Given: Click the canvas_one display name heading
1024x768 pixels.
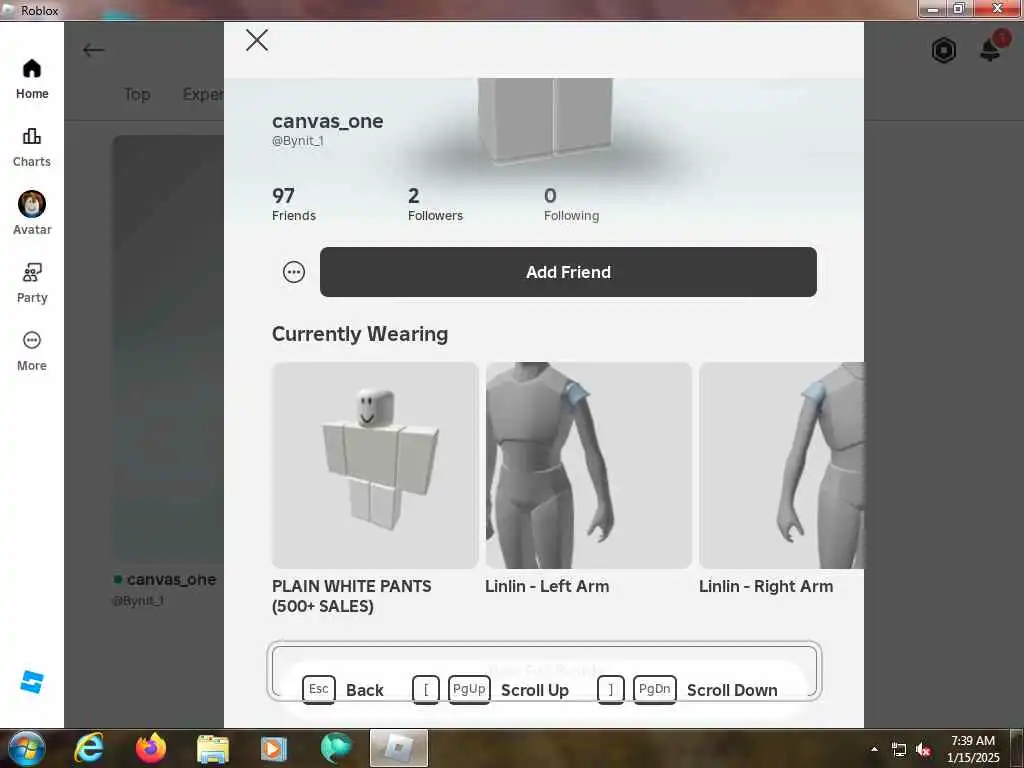Looking at the screenshot, I should [x=327, y=121].
